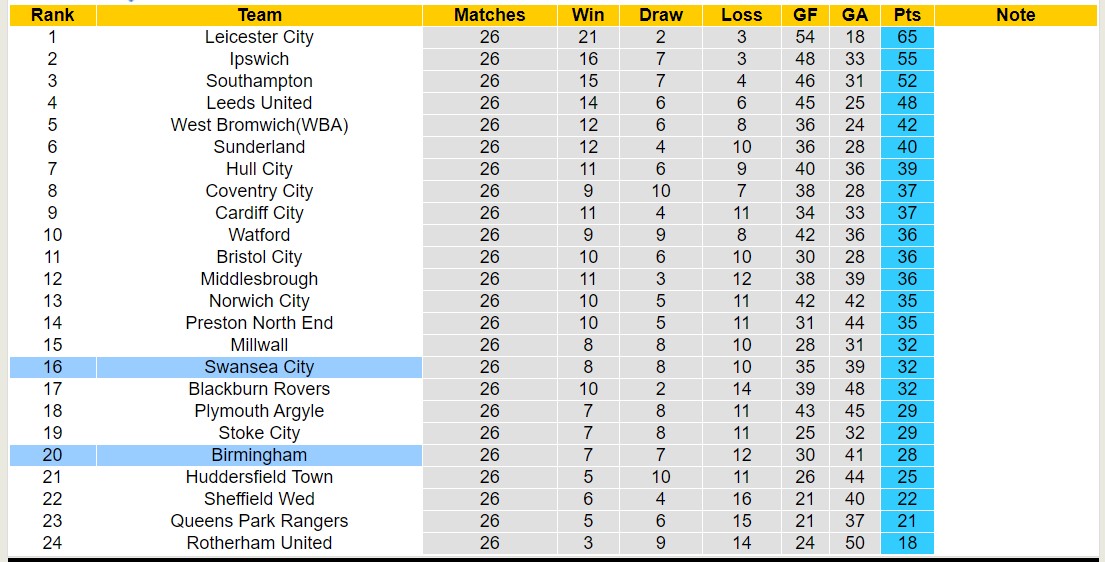Viewport: 1105px width, 562px height.
Task: Open the Ipswich team link
Action: pos(259,59)
